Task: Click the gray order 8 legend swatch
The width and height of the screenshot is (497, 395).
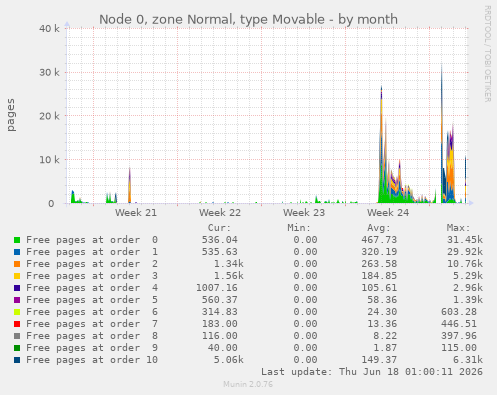Action: point(17,336)
